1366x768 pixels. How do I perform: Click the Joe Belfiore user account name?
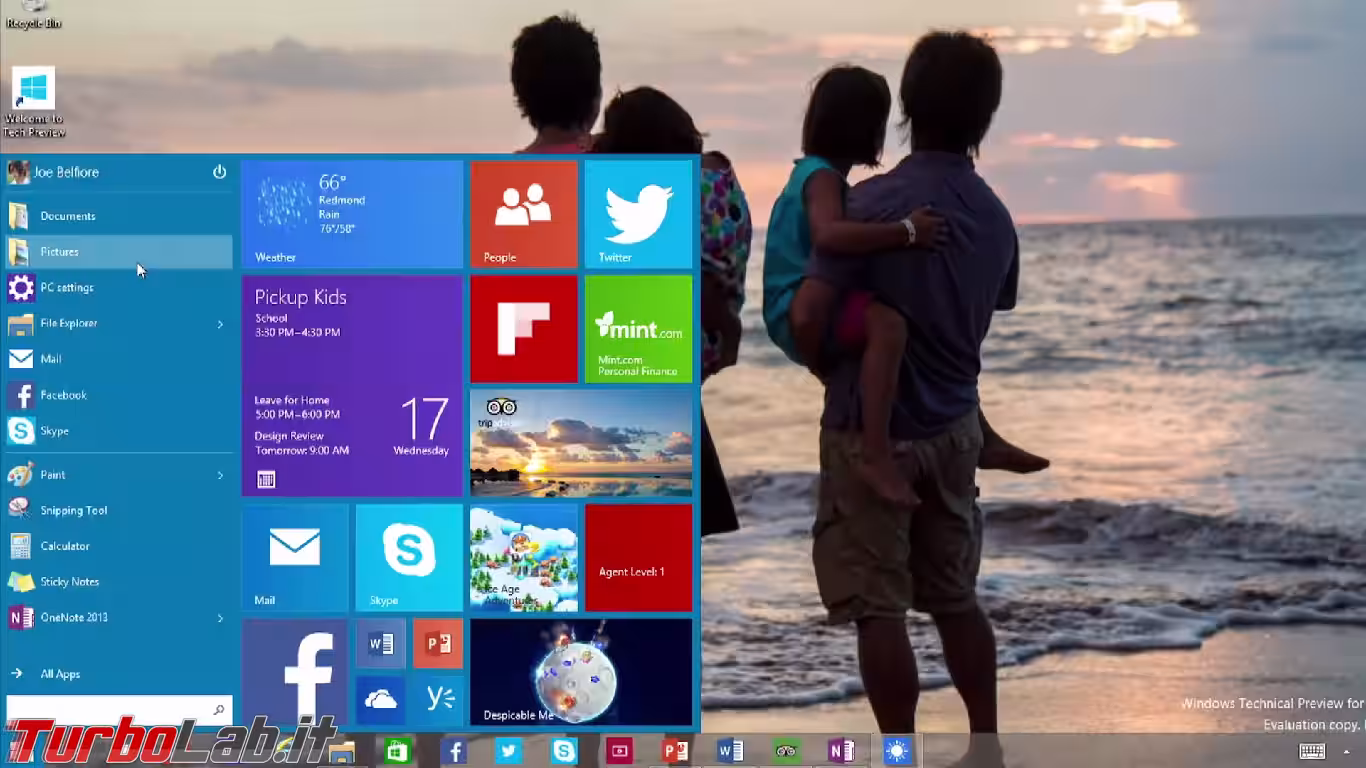tap(66, 172)
